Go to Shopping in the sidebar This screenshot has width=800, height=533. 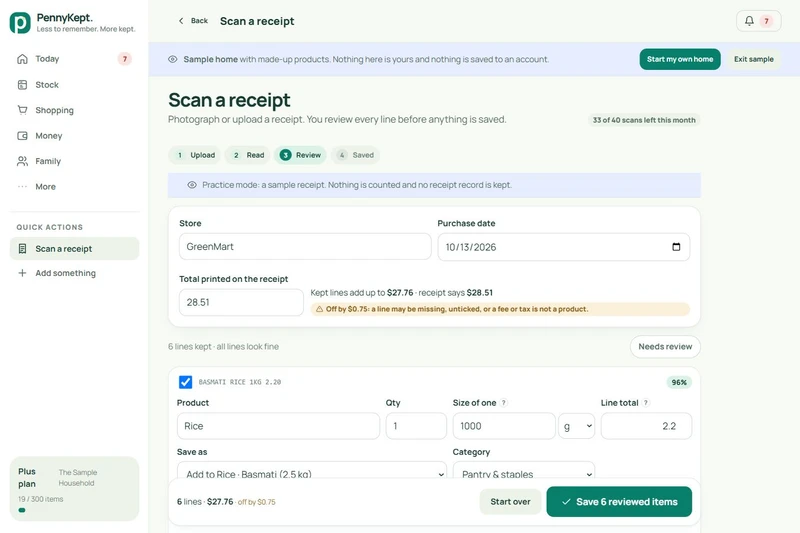click(74, 110)
